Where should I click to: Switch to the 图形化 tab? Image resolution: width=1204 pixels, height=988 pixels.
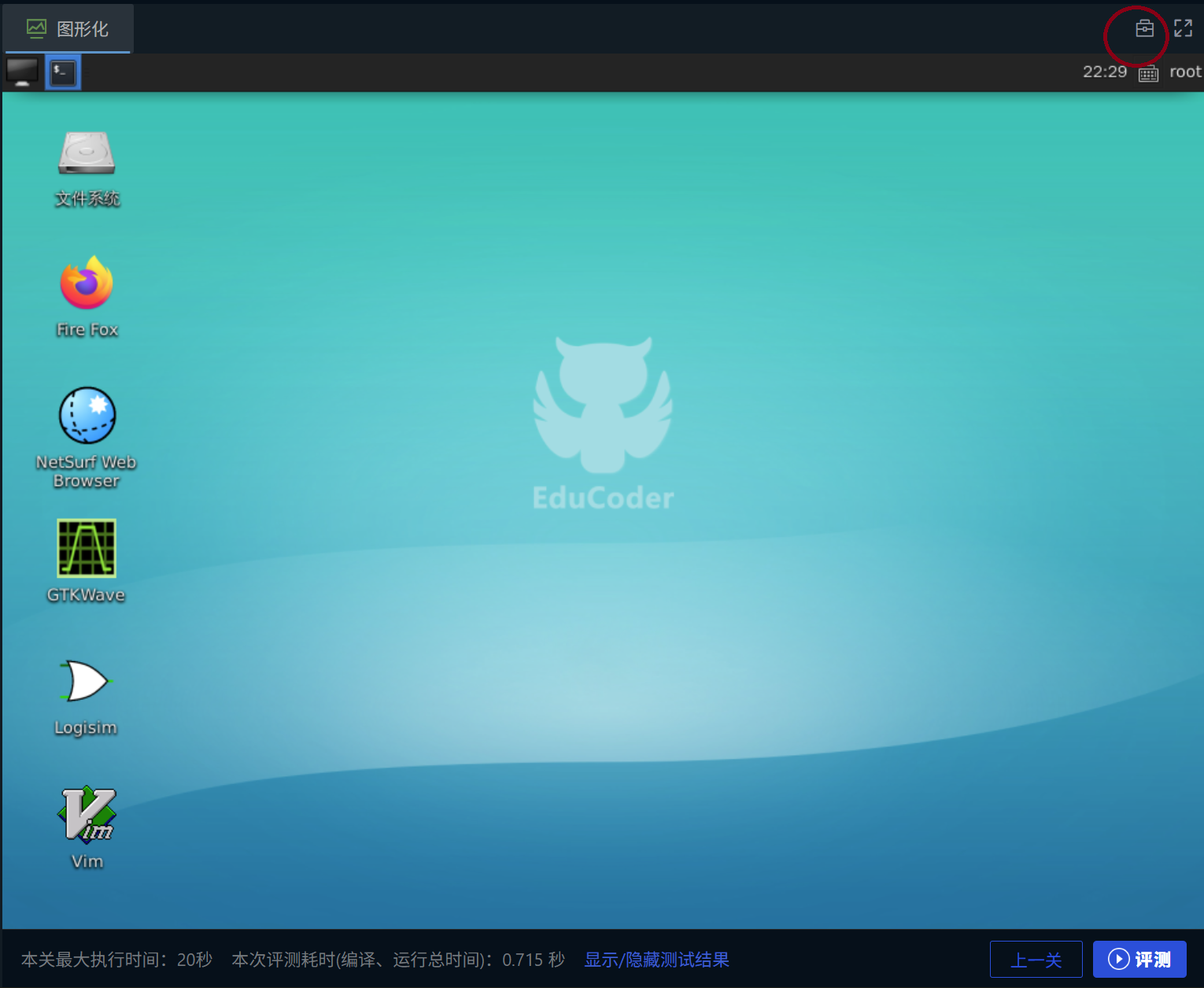tap(68, 29)
